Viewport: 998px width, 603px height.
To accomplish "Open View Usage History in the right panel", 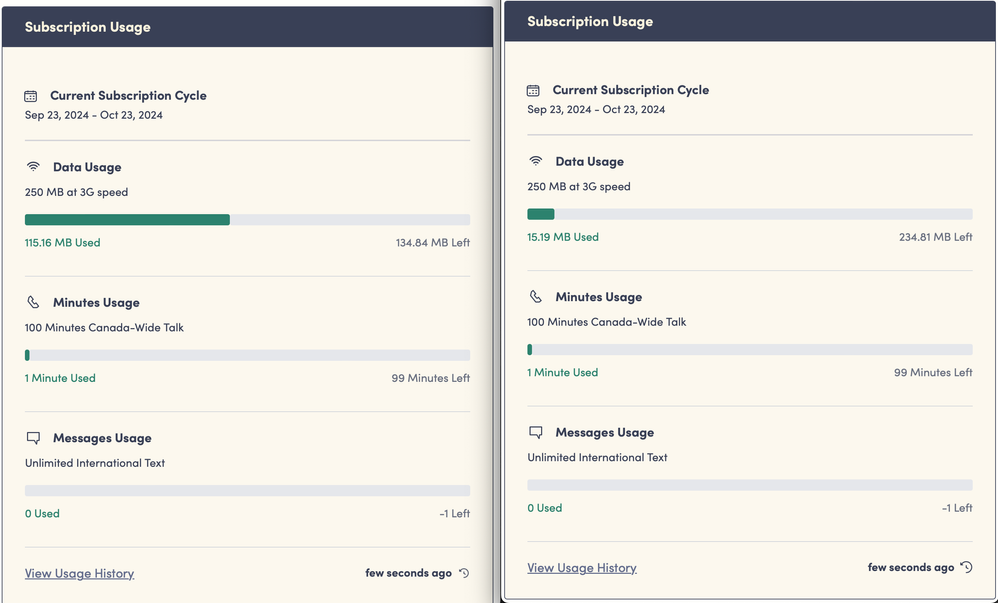I will (582, 568).
